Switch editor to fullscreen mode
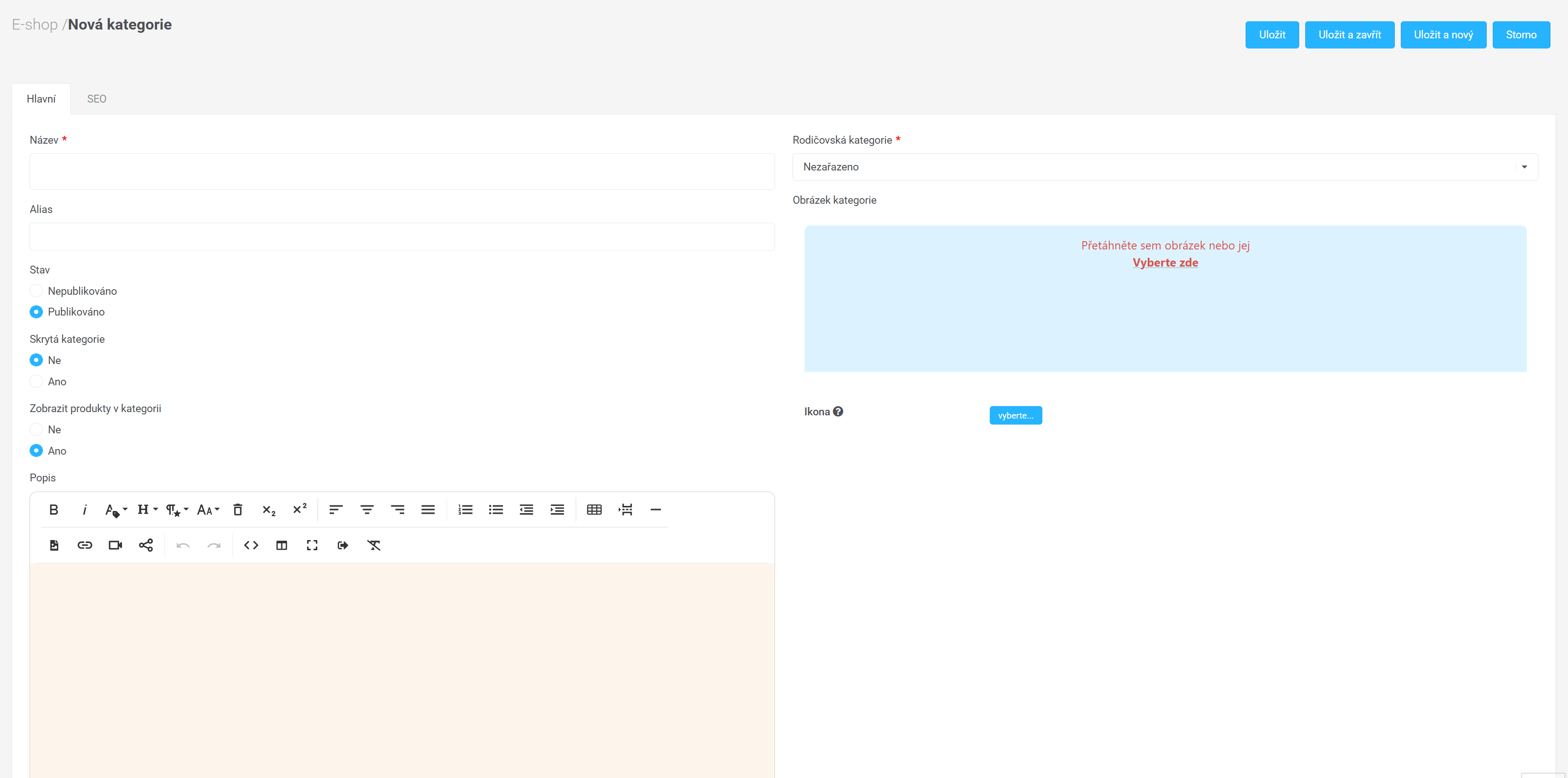Image resolution: width=1568 pixels, height=778 pixels. coord(312,545)
